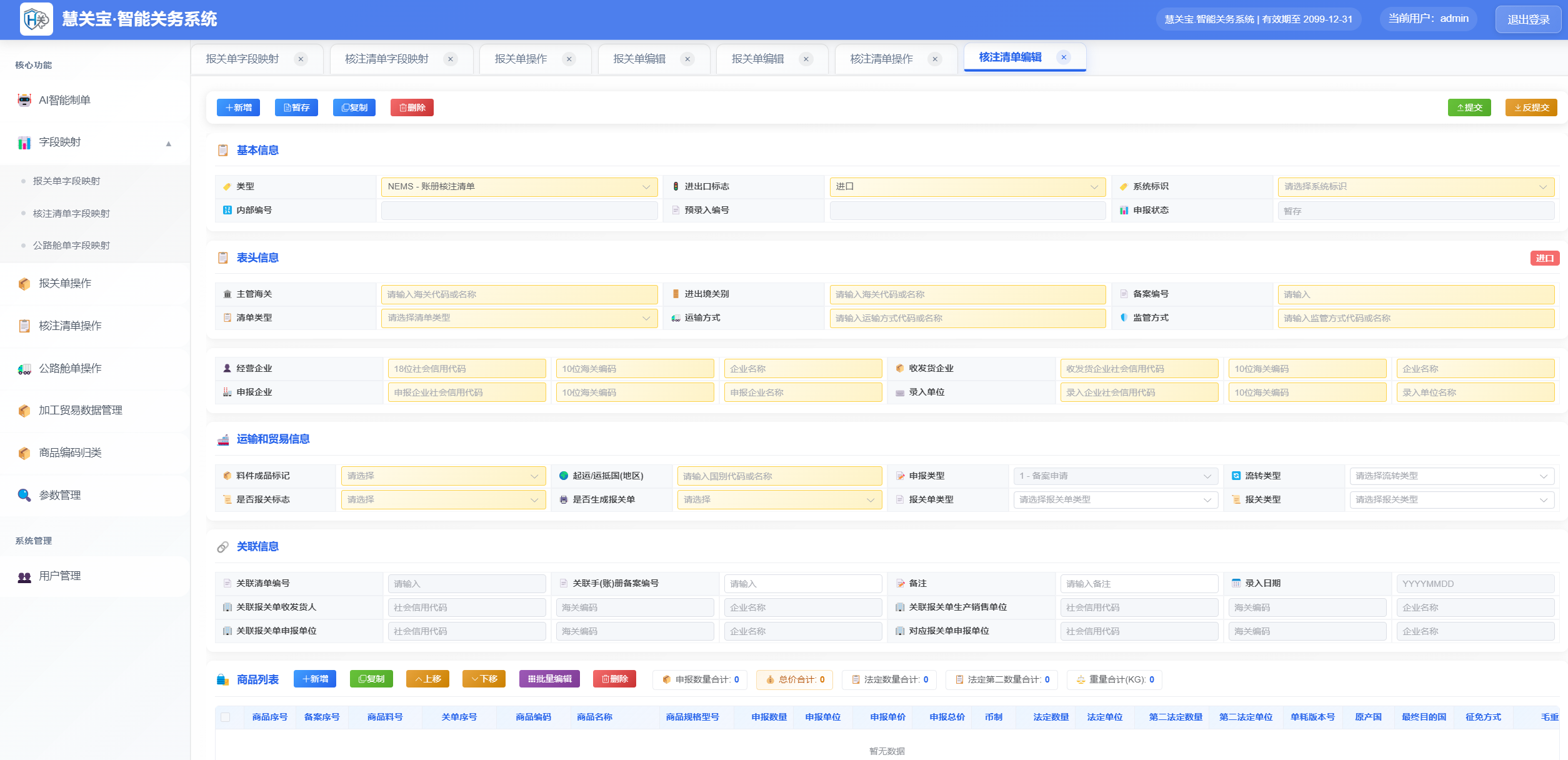Click the 基本信息 section clipboard icon
1568x760 pixels.
(223, 150)
